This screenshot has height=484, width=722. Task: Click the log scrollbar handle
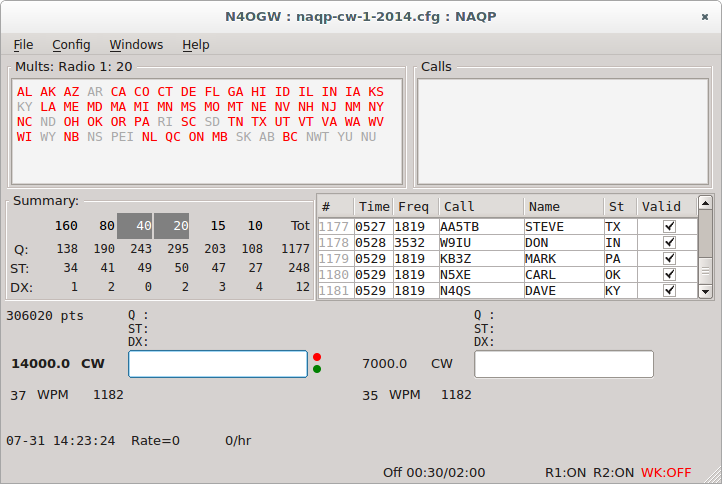click(x=705, y=271)
